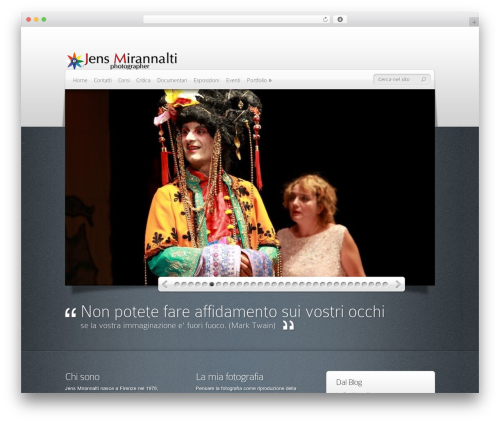500x423 pixels.
Task: Jump to the first slider dot
Action: pyautogui.click(x=177, y=284)
